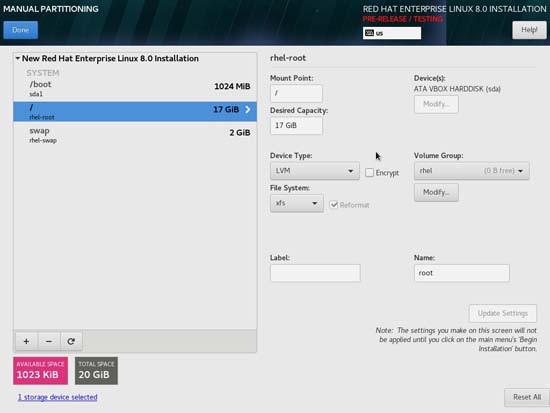
Task: Click Modify under Volume Group
Action: 436,192
